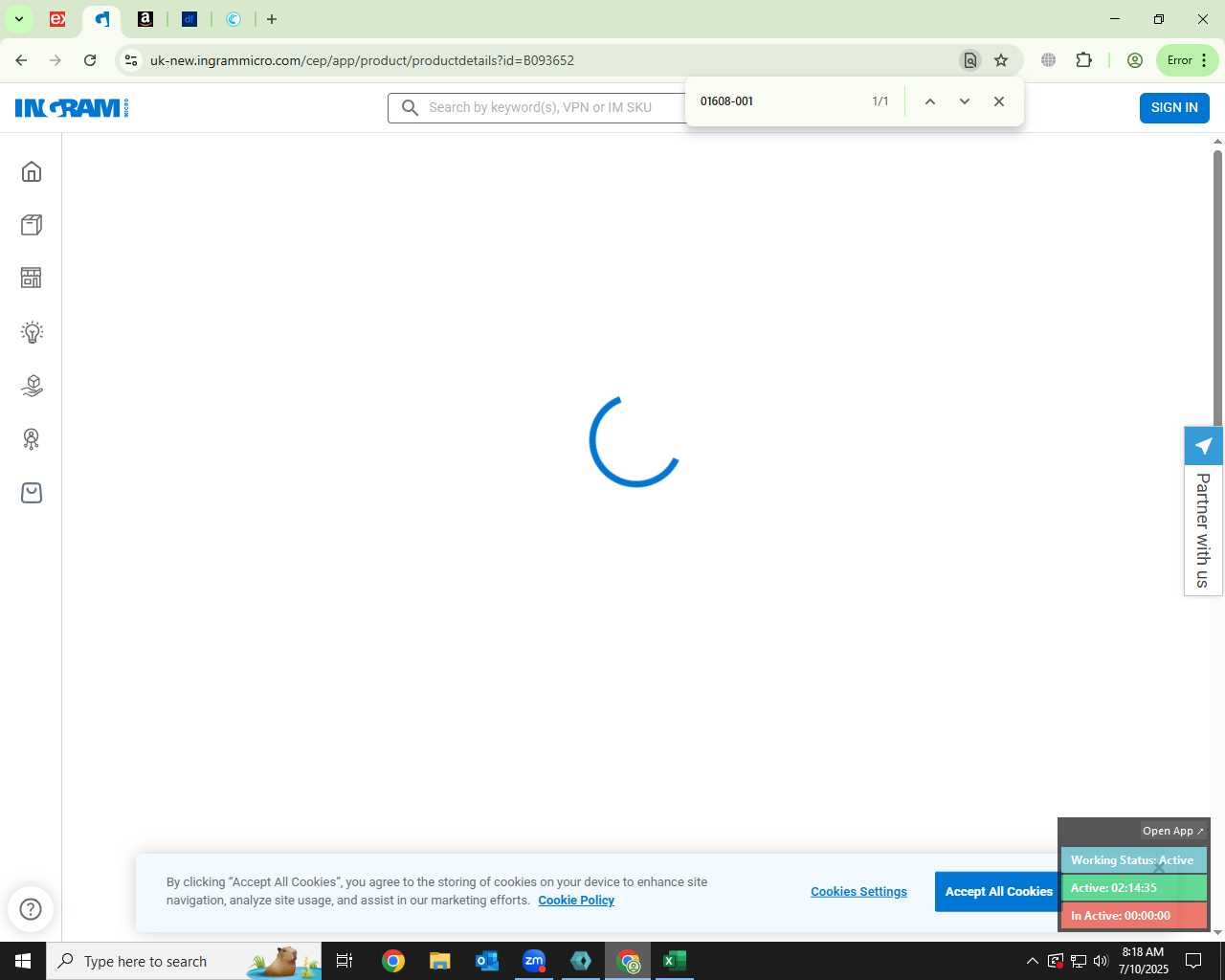
Task: Open the lightbulb solutions icon in sidebar
Action: coord(32,332)
